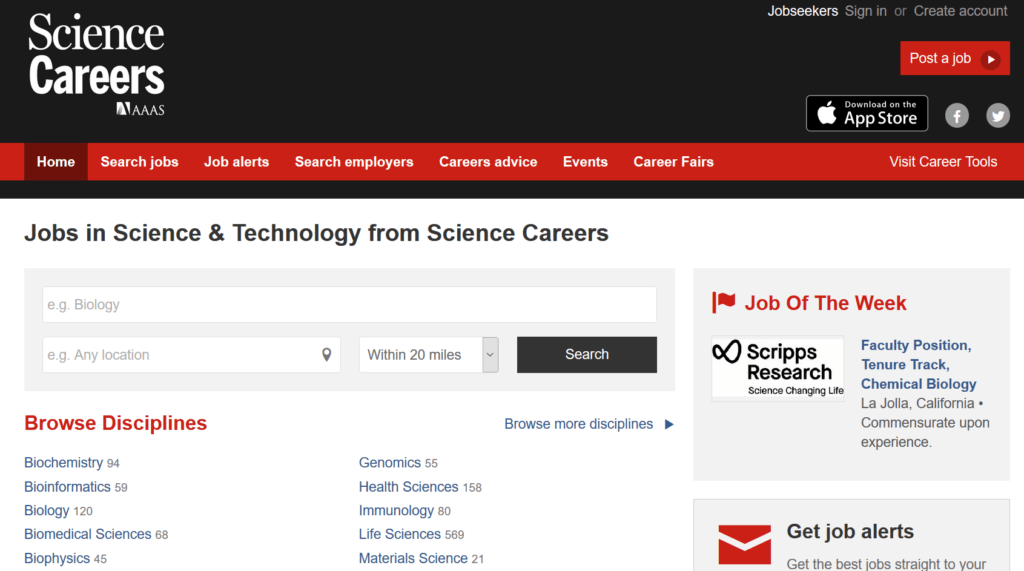Viewport: 1024px width, 571px height.
Task: Open the Careers advice menu item
Action: (488, 162)
